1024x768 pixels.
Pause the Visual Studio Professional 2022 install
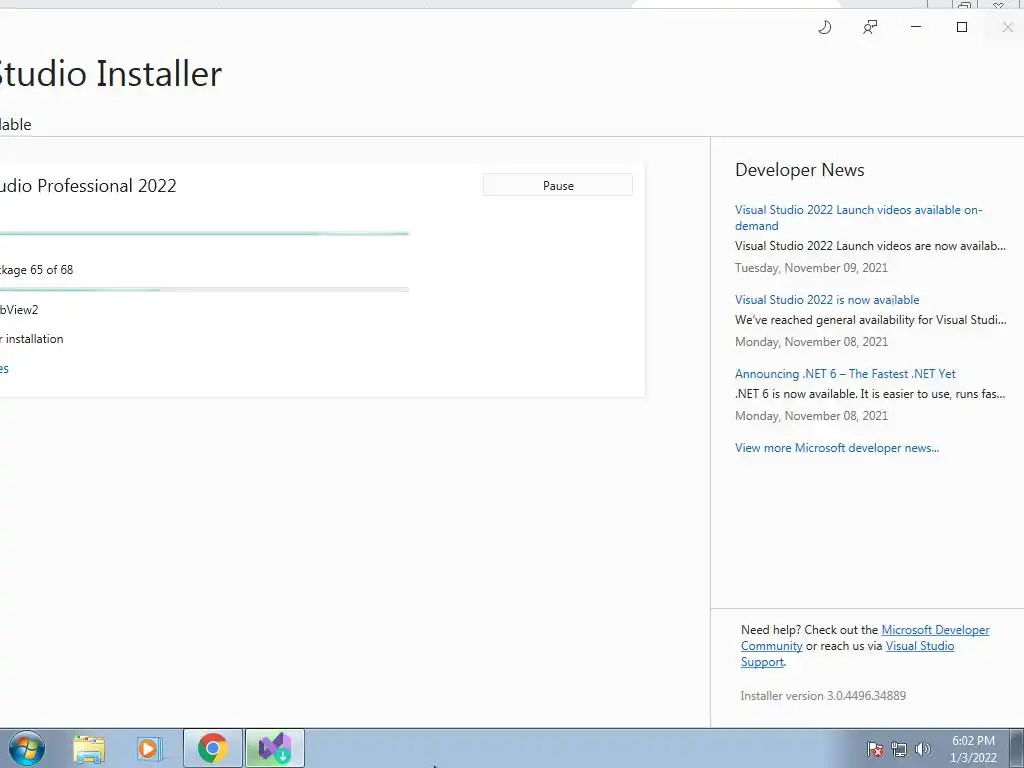tap(558, 185)
